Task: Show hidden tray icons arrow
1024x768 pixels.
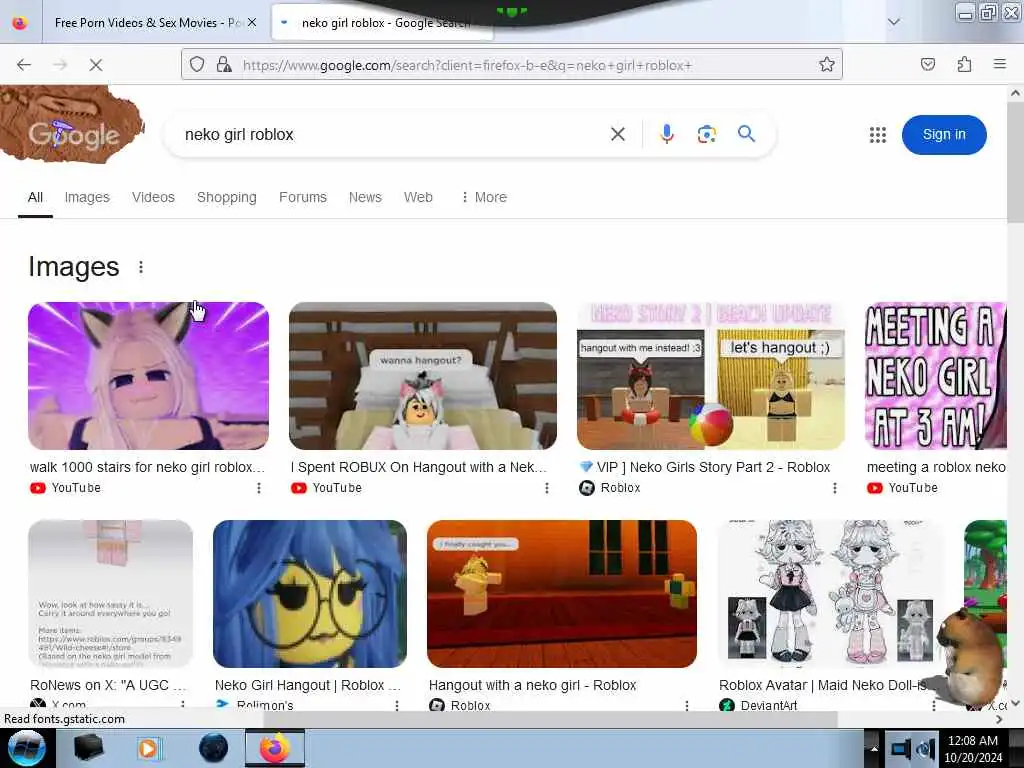Action: click(x=873, y=748)
